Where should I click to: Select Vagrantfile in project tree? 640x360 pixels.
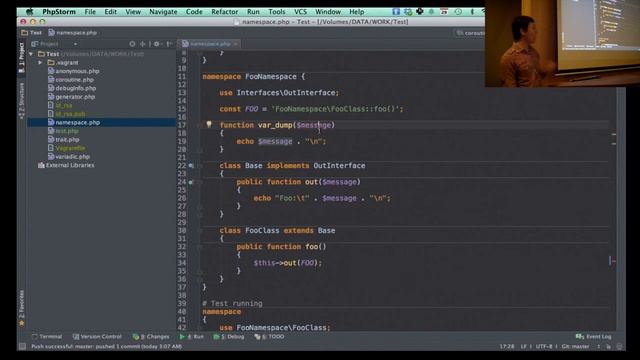tap(67, 148)
